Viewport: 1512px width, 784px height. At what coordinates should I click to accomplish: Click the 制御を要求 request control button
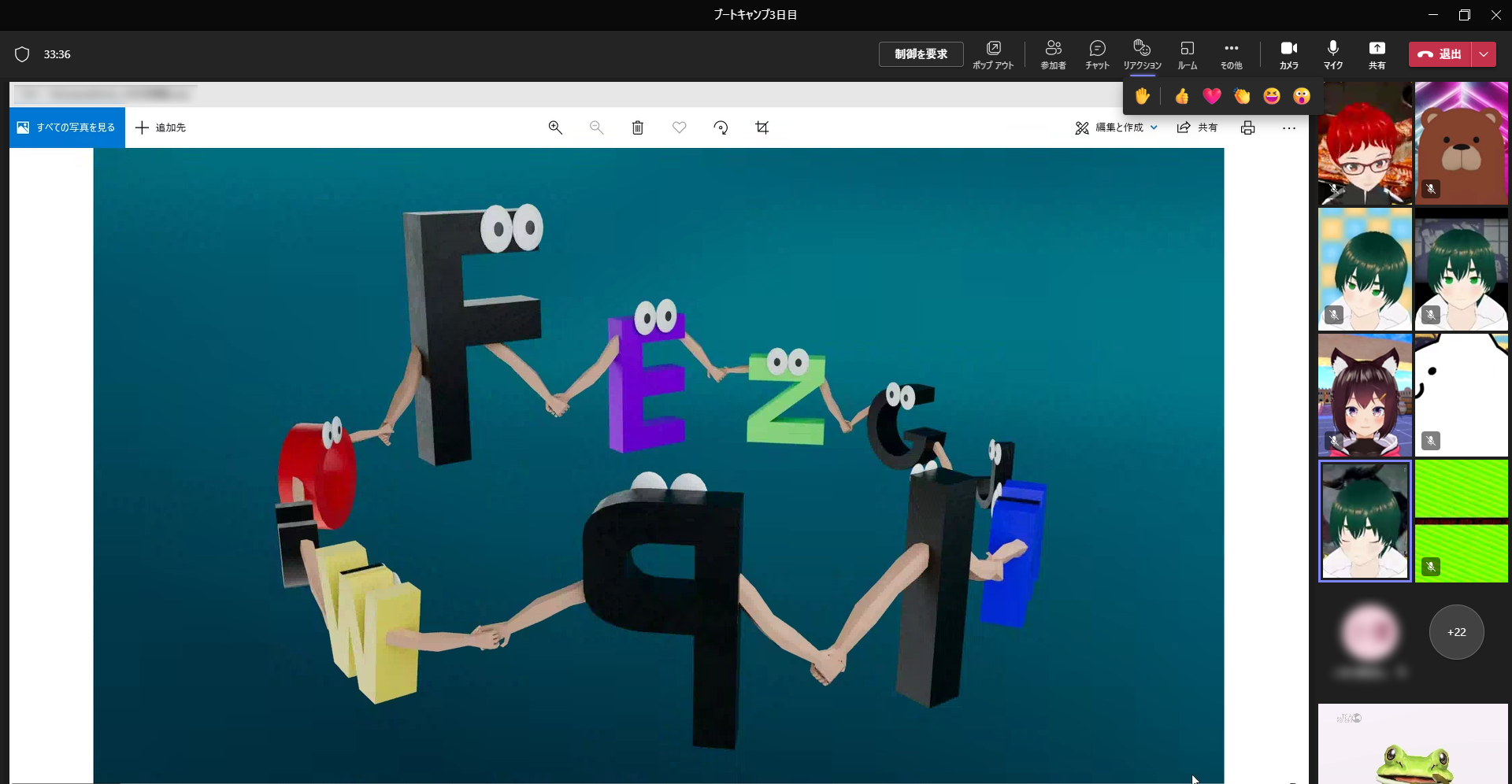pos(921,54)
